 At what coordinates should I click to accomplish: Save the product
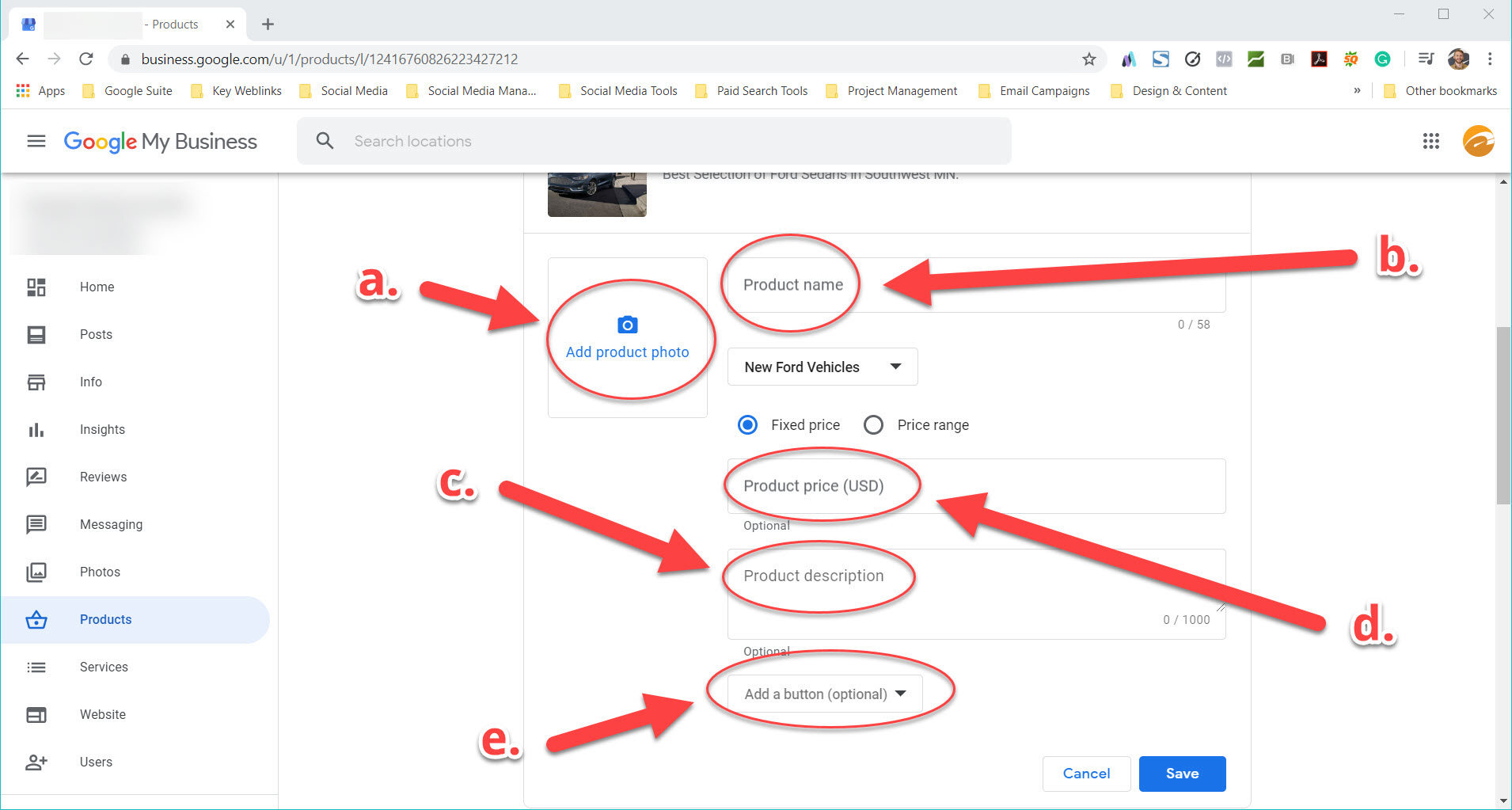point(1181,774)
